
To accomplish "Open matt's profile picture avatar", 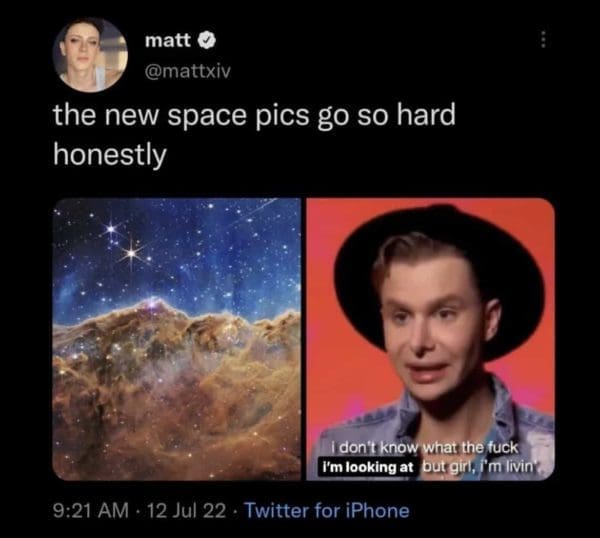I will 90,55.
